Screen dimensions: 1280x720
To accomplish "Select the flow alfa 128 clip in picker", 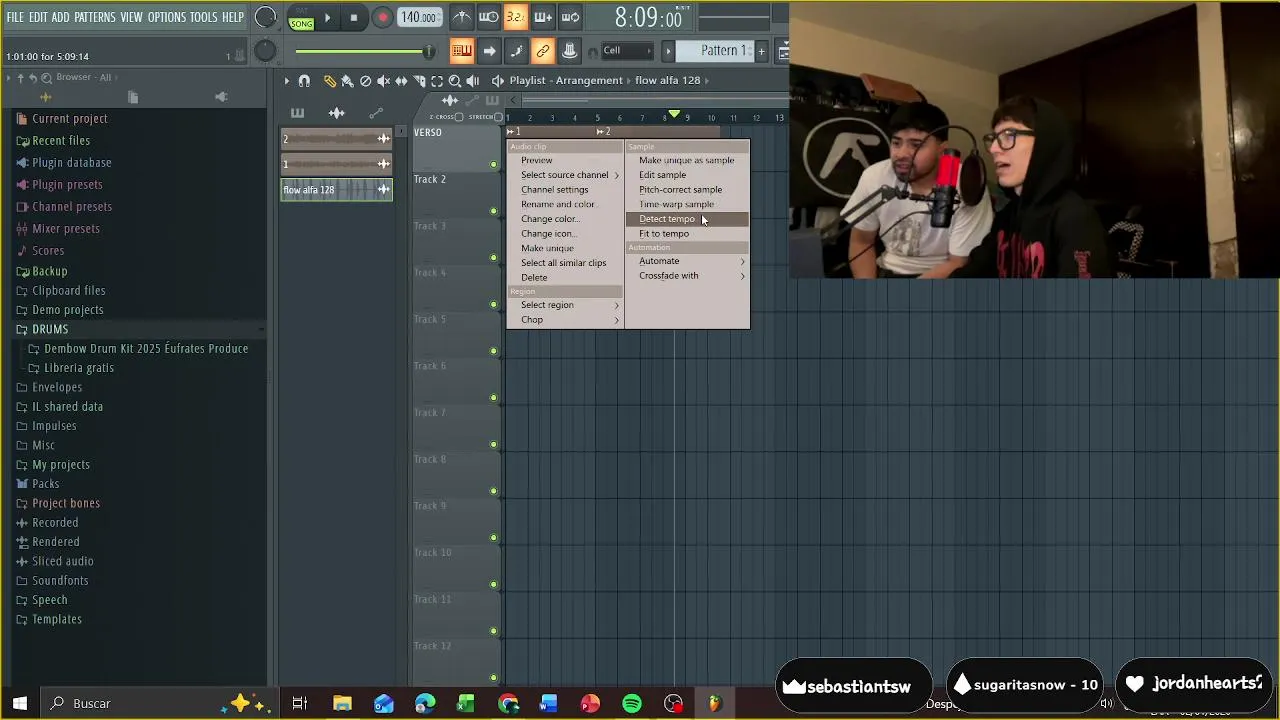I will 336,190.
